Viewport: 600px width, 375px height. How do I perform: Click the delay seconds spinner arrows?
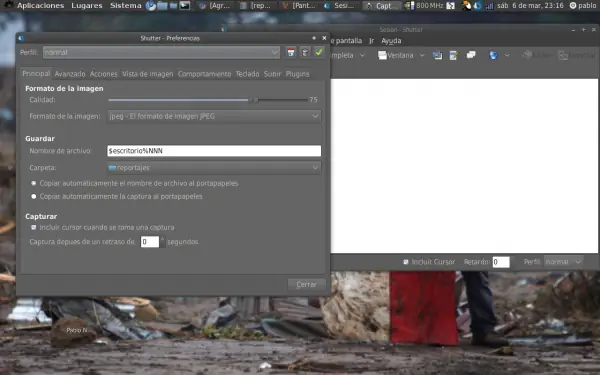(163, 242)
